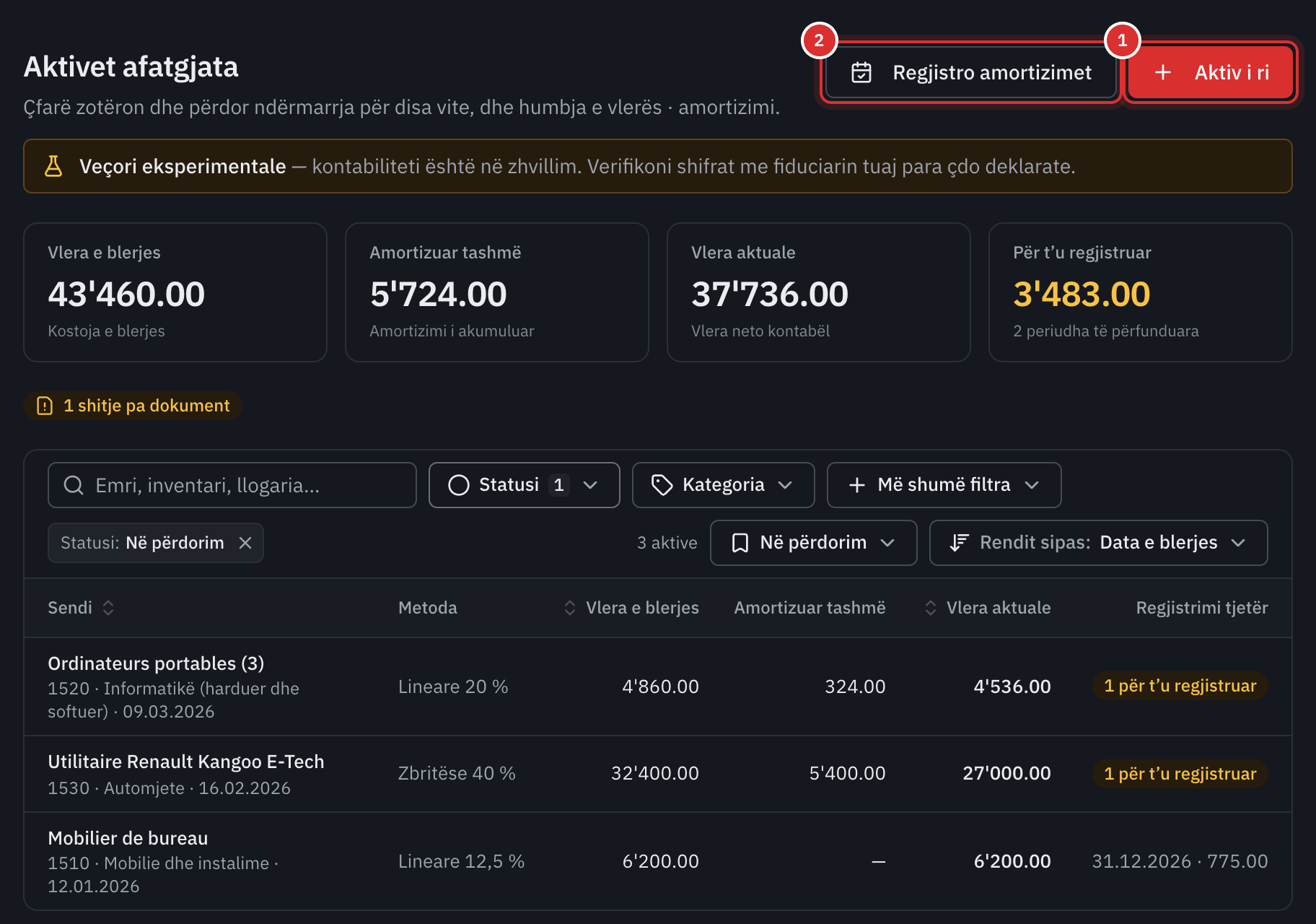
Task: Expand the Më shumë filtra menu
Action: (944, 485)
